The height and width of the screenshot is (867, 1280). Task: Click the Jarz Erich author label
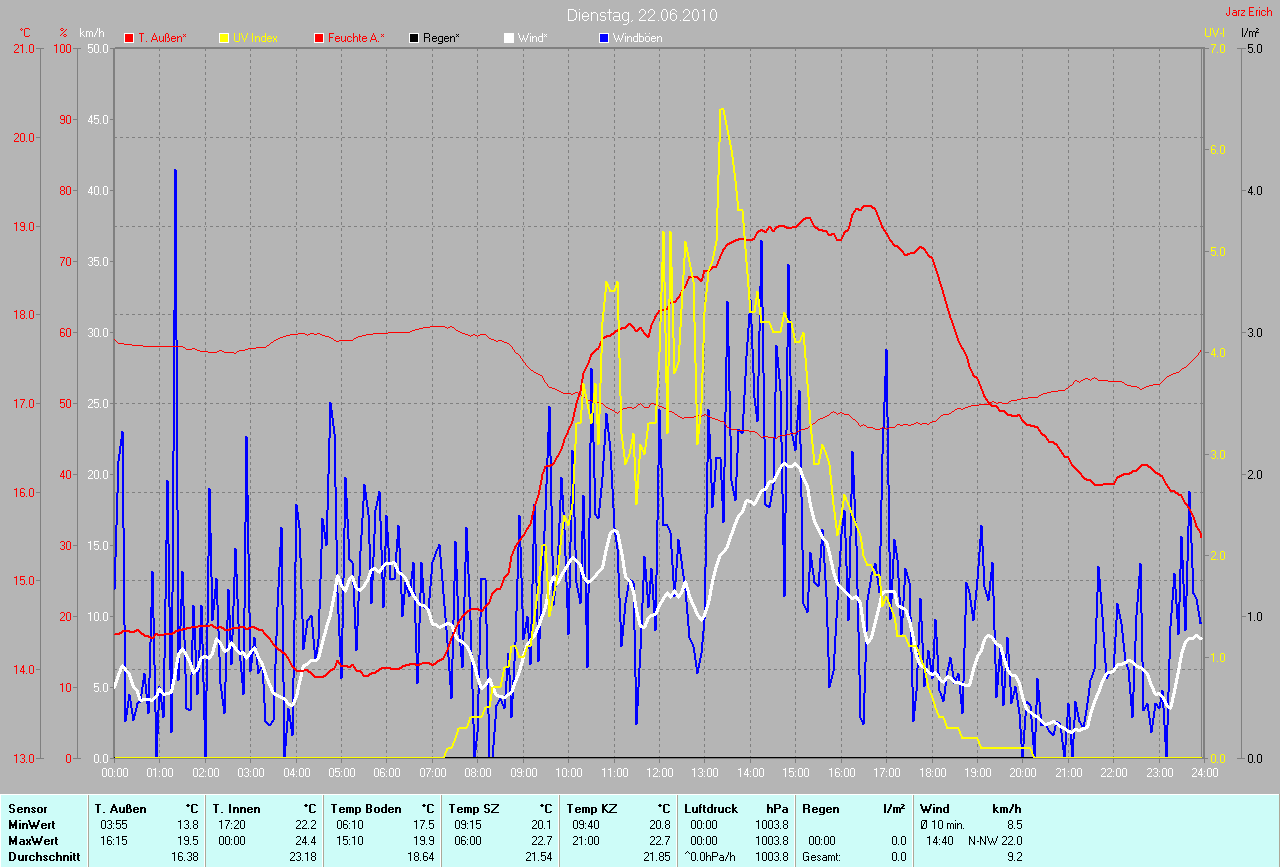1249,12
